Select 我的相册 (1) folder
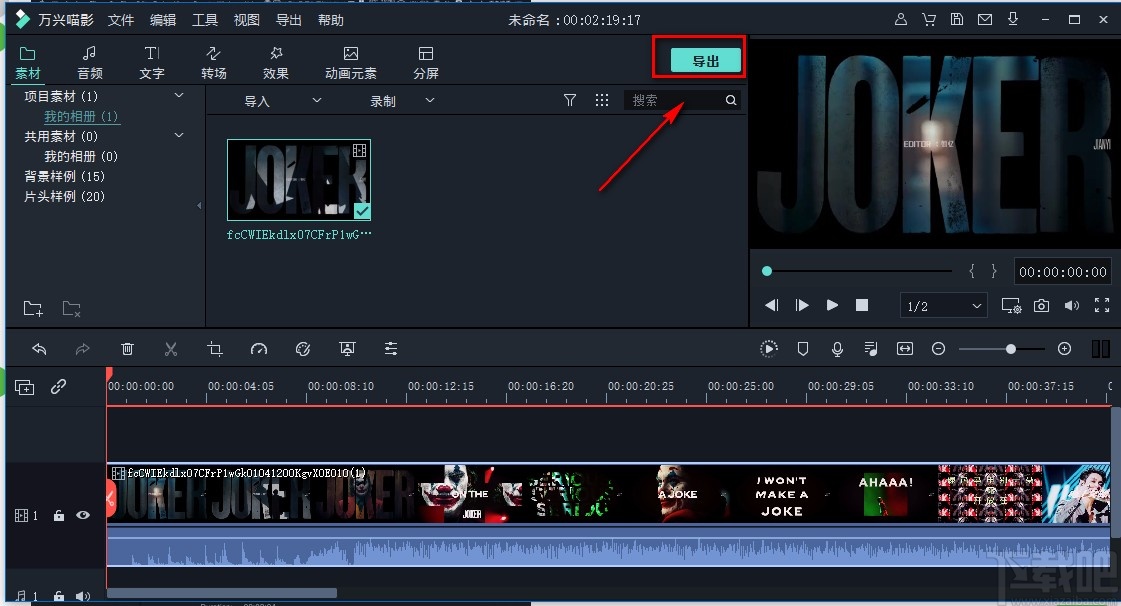This screenshot has height=606, width=1121. coord(81,116)
